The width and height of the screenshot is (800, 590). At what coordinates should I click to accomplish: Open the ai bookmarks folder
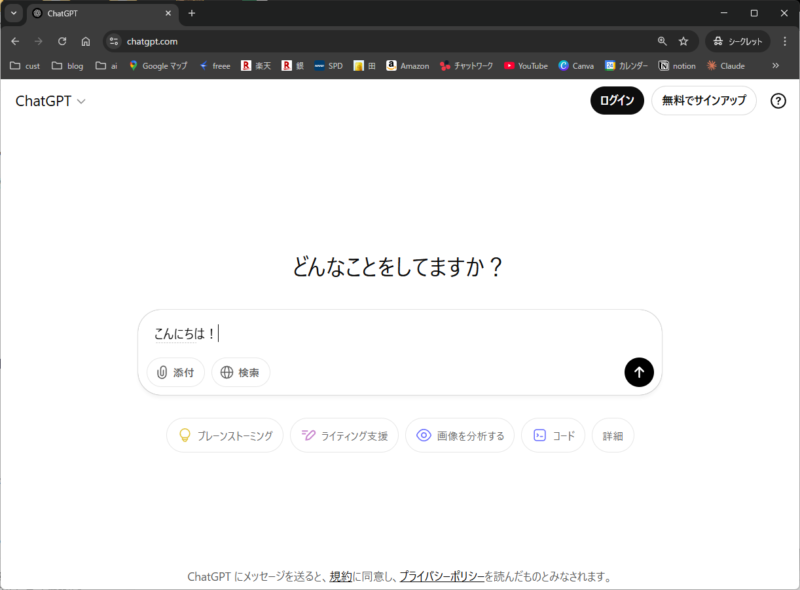[107, 66]
